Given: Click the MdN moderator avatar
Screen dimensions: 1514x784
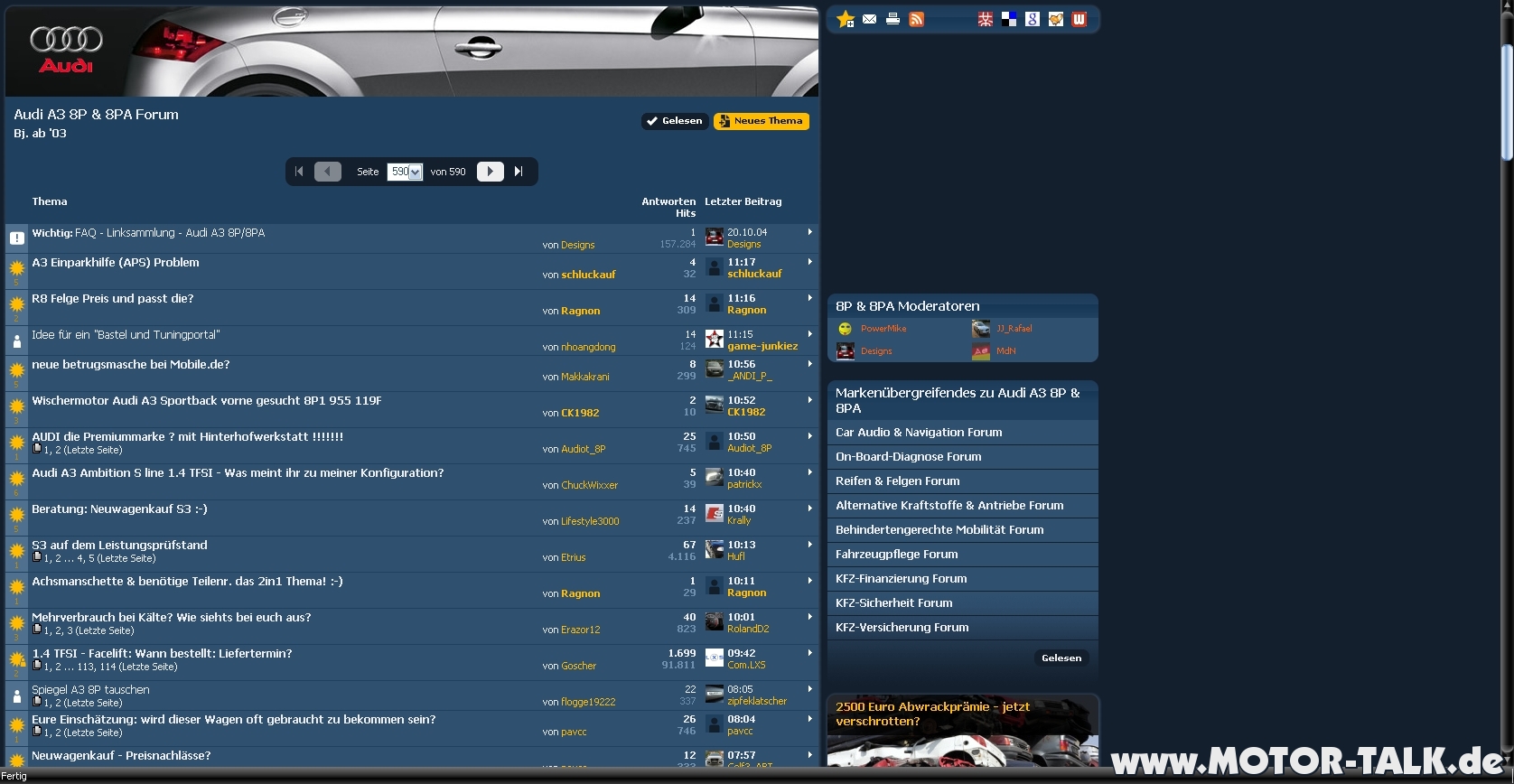Looking at the screenshot, I should click(981, 351).
